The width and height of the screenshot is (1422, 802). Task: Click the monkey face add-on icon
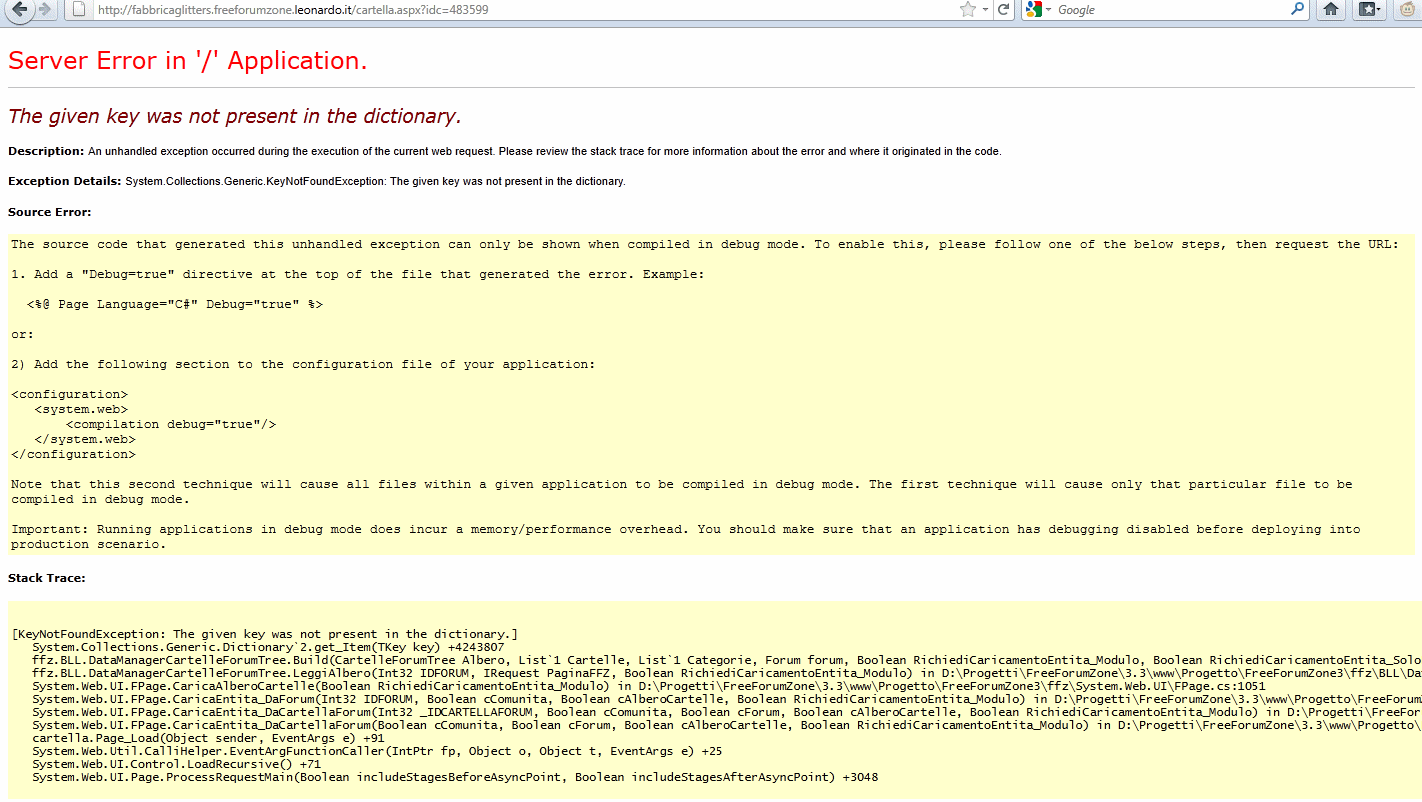click(1408, 10)
